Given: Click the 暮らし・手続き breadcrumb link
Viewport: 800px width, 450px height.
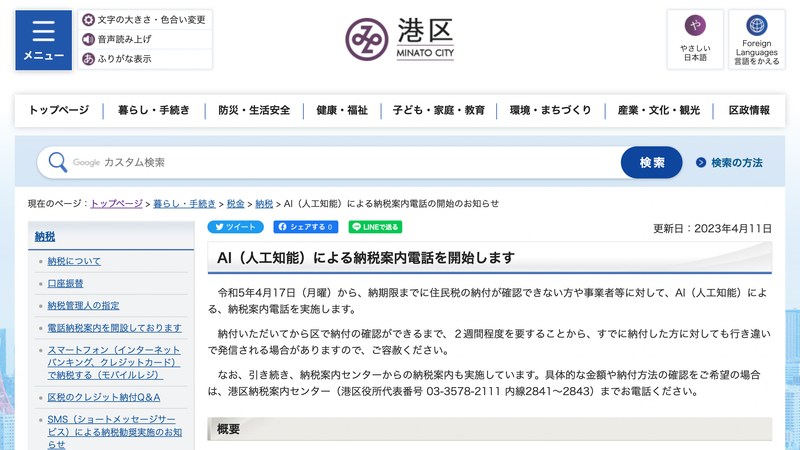Looking at the screenshot, I should coord(184,204).
